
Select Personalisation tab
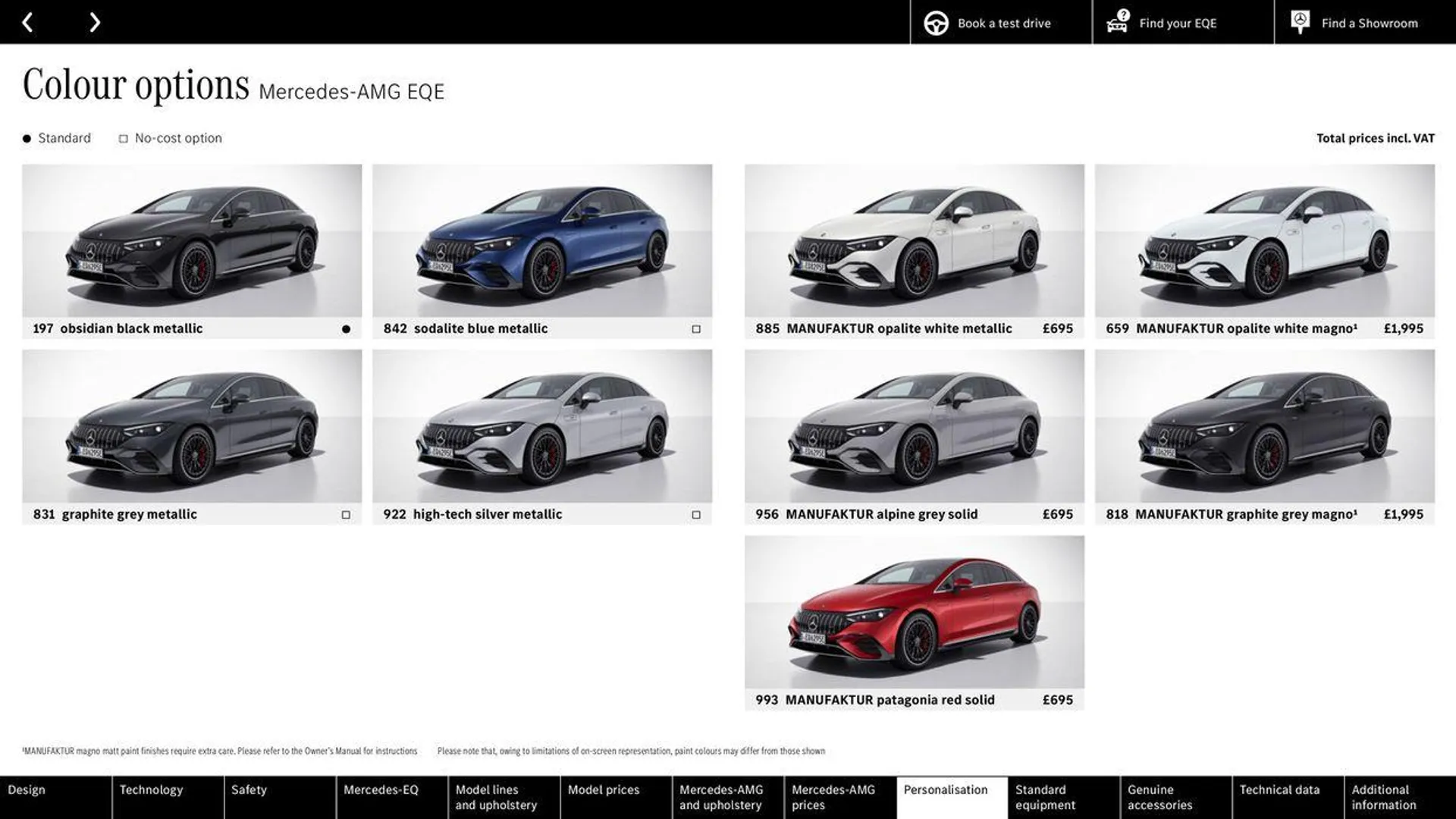(x=952, y=797)
